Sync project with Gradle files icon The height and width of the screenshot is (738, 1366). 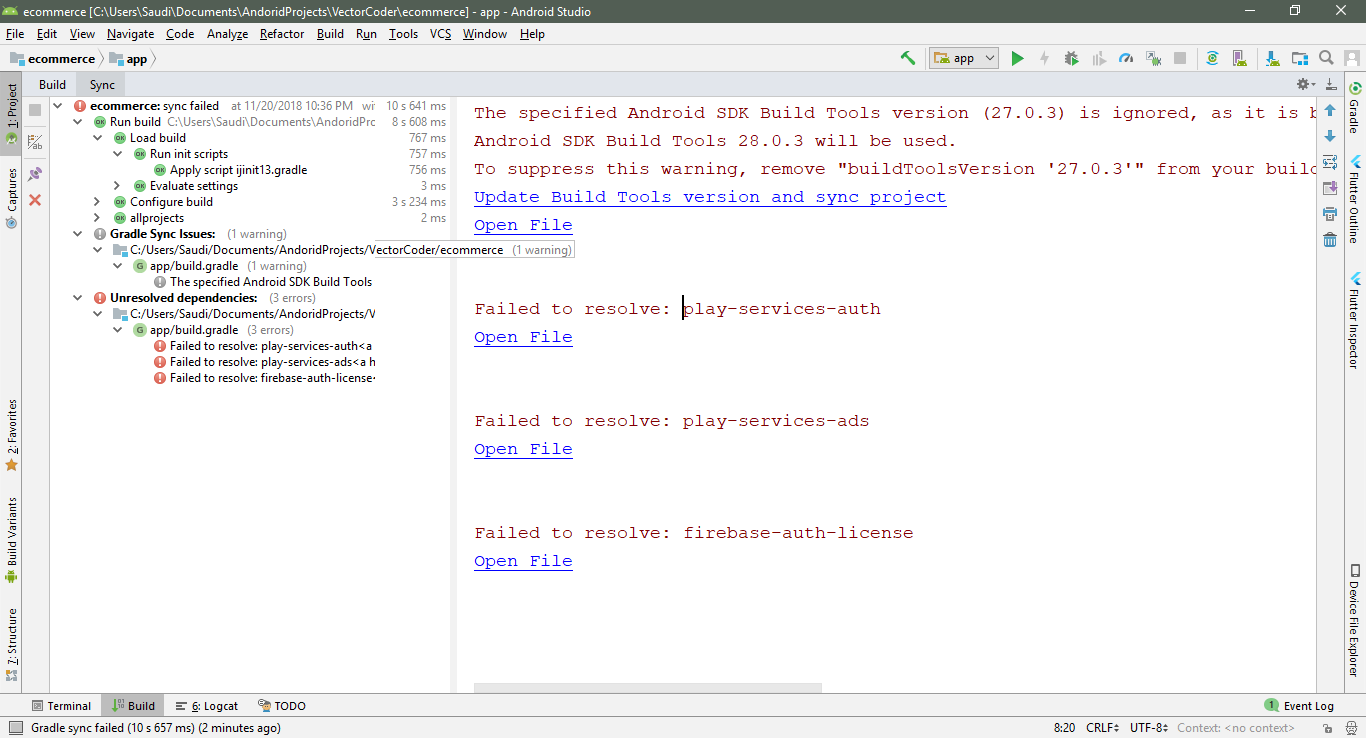(x=1212, y=58)
